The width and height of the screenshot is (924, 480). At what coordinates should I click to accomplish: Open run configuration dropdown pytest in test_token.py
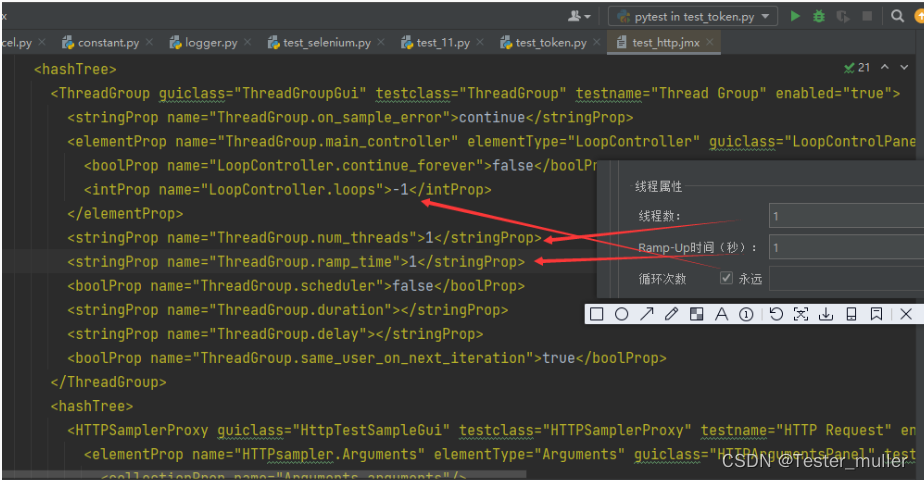point(692,16)
